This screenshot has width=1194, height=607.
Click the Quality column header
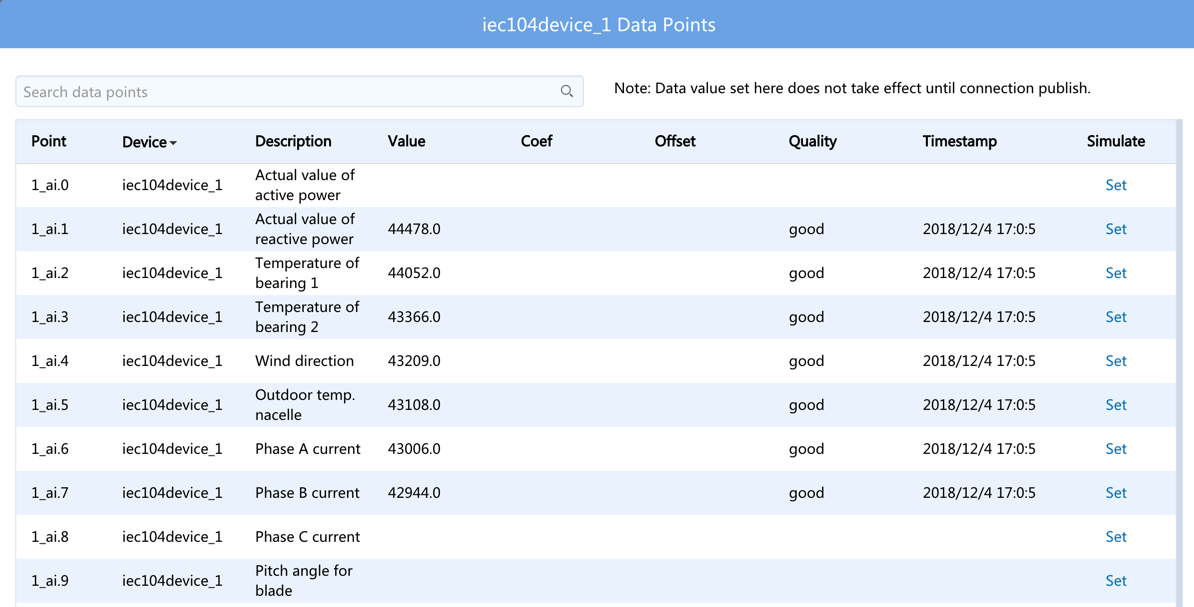pyautogui.click(x=812, y=141)
